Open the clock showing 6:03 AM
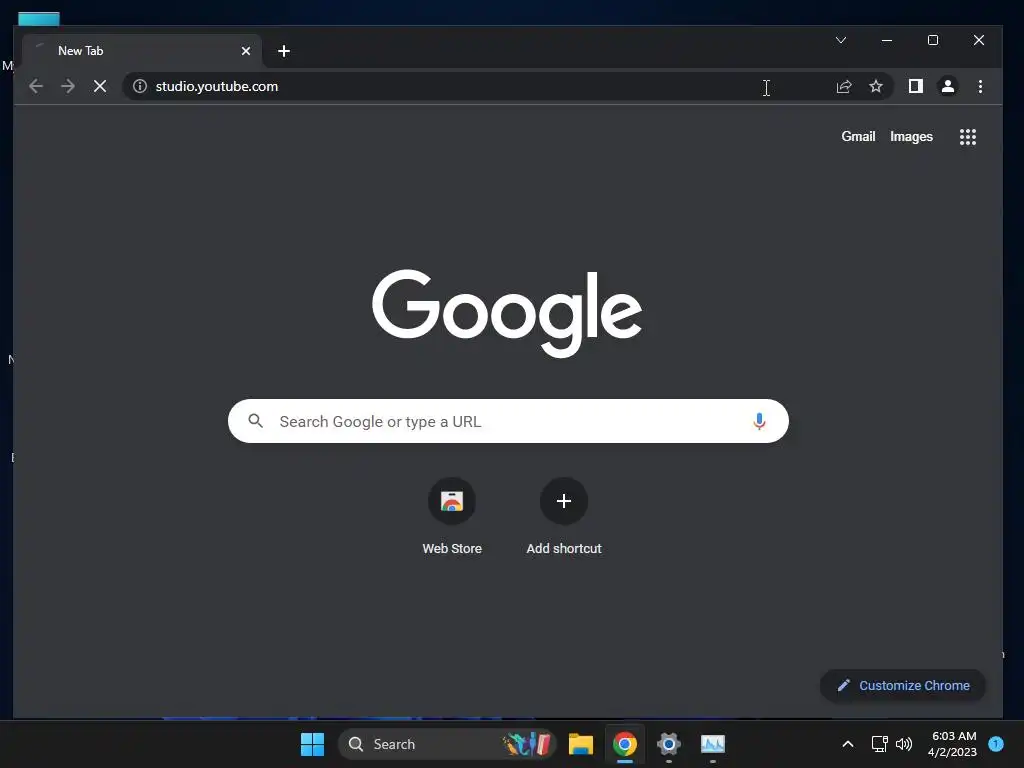1024x768 pixels. point(953,744)
